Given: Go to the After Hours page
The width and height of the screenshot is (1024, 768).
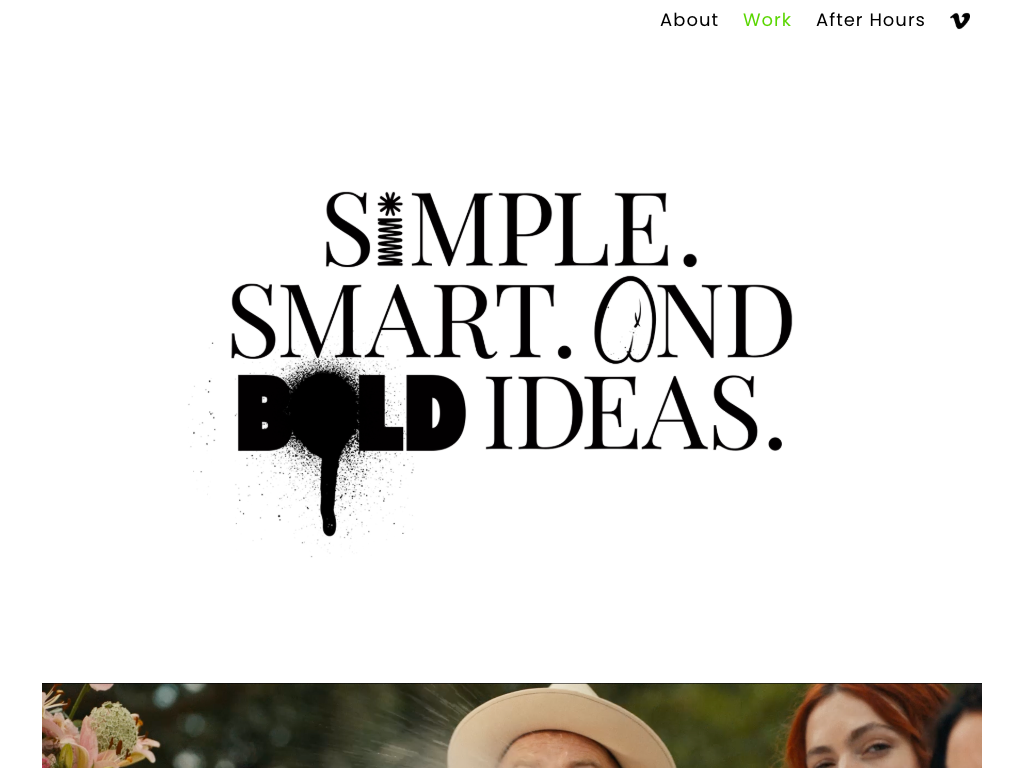Looking at the screenshot, I should pos(870,20).
